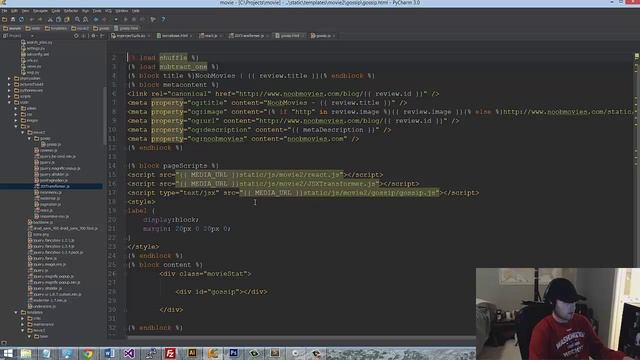
Task: Open the Refactor menu
Action: coord(71,11)
